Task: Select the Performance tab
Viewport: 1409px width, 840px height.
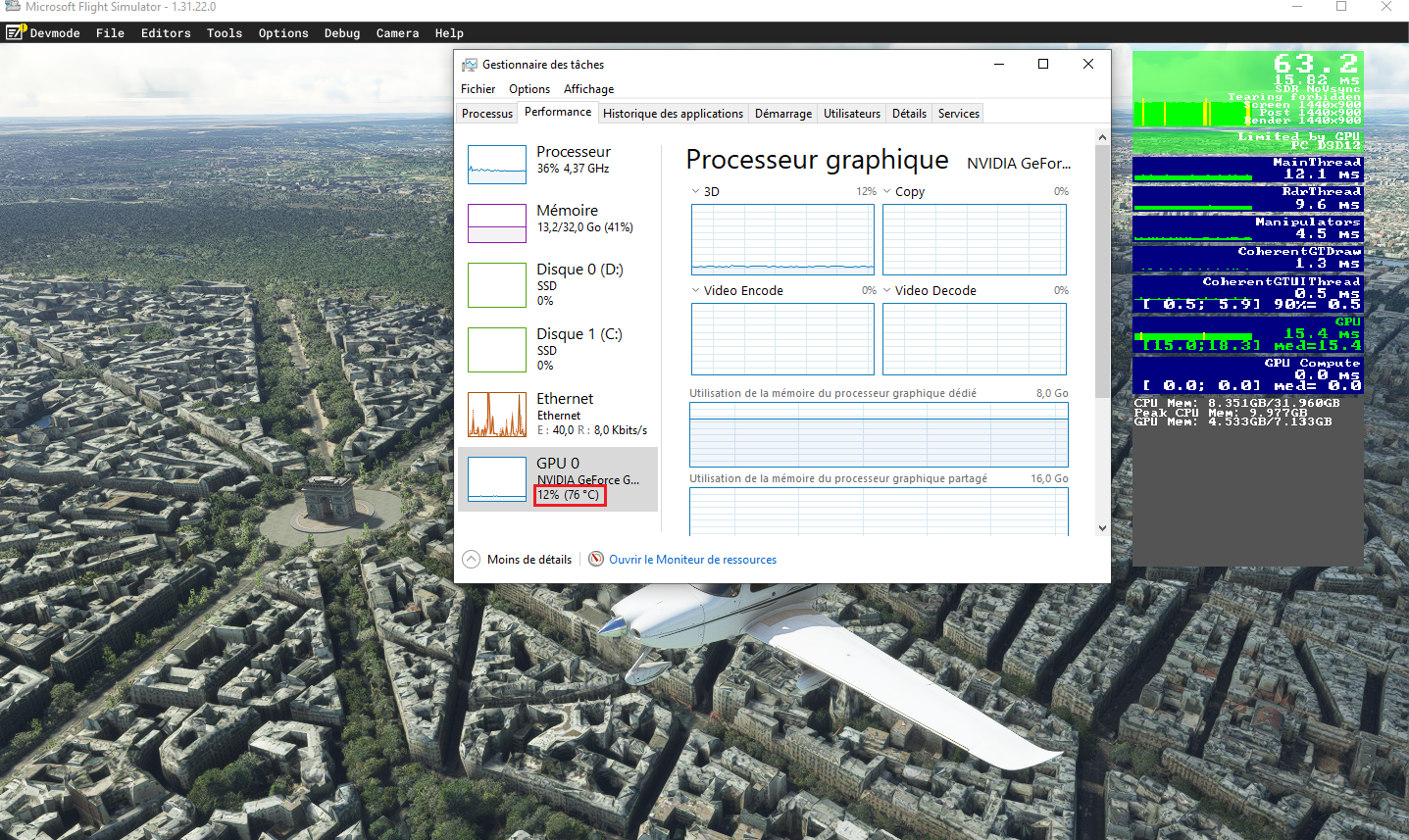Action: (x=558, y=112)
